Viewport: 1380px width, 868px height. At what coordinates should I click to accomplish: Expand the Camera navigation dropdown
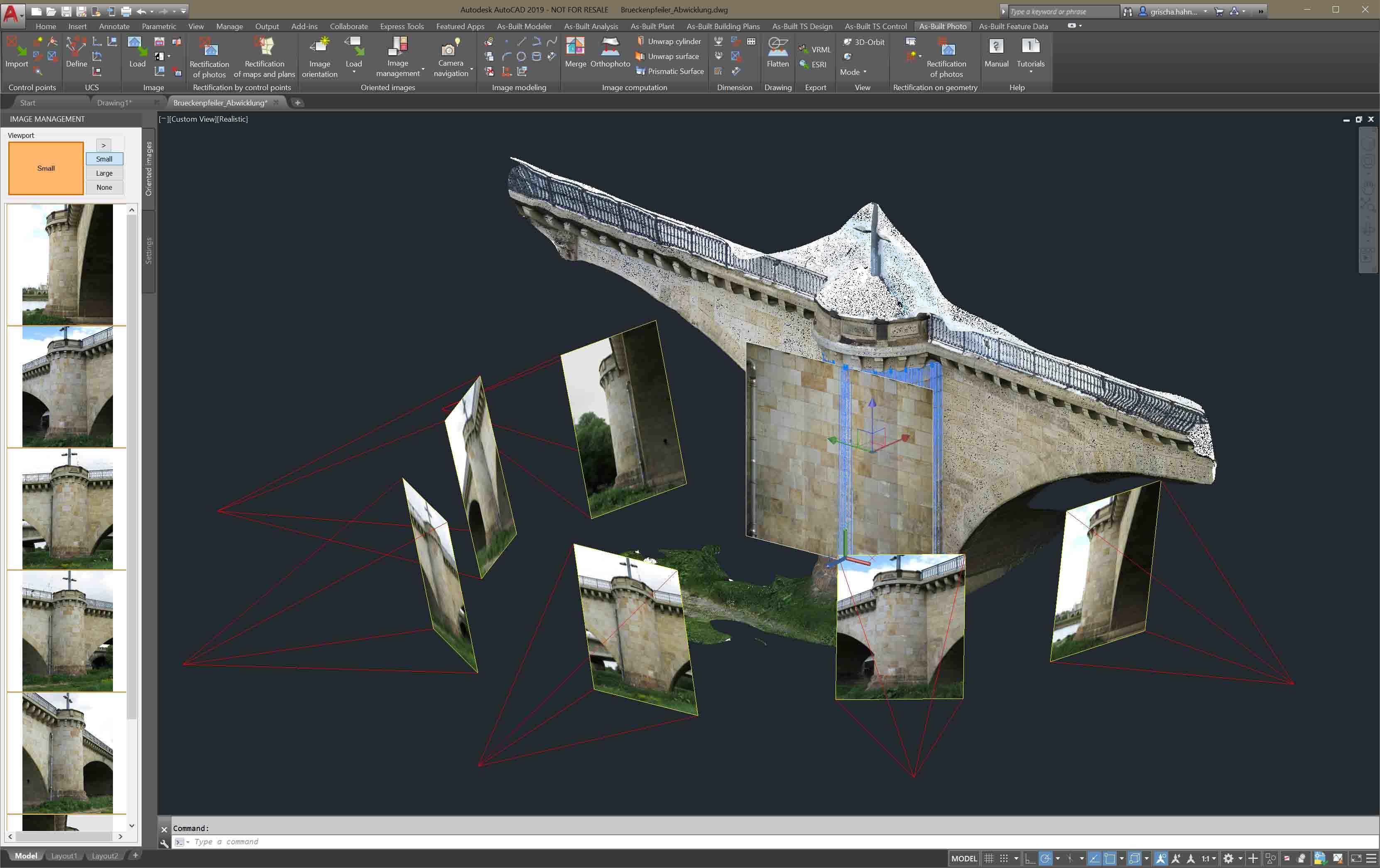coord(472,70)
